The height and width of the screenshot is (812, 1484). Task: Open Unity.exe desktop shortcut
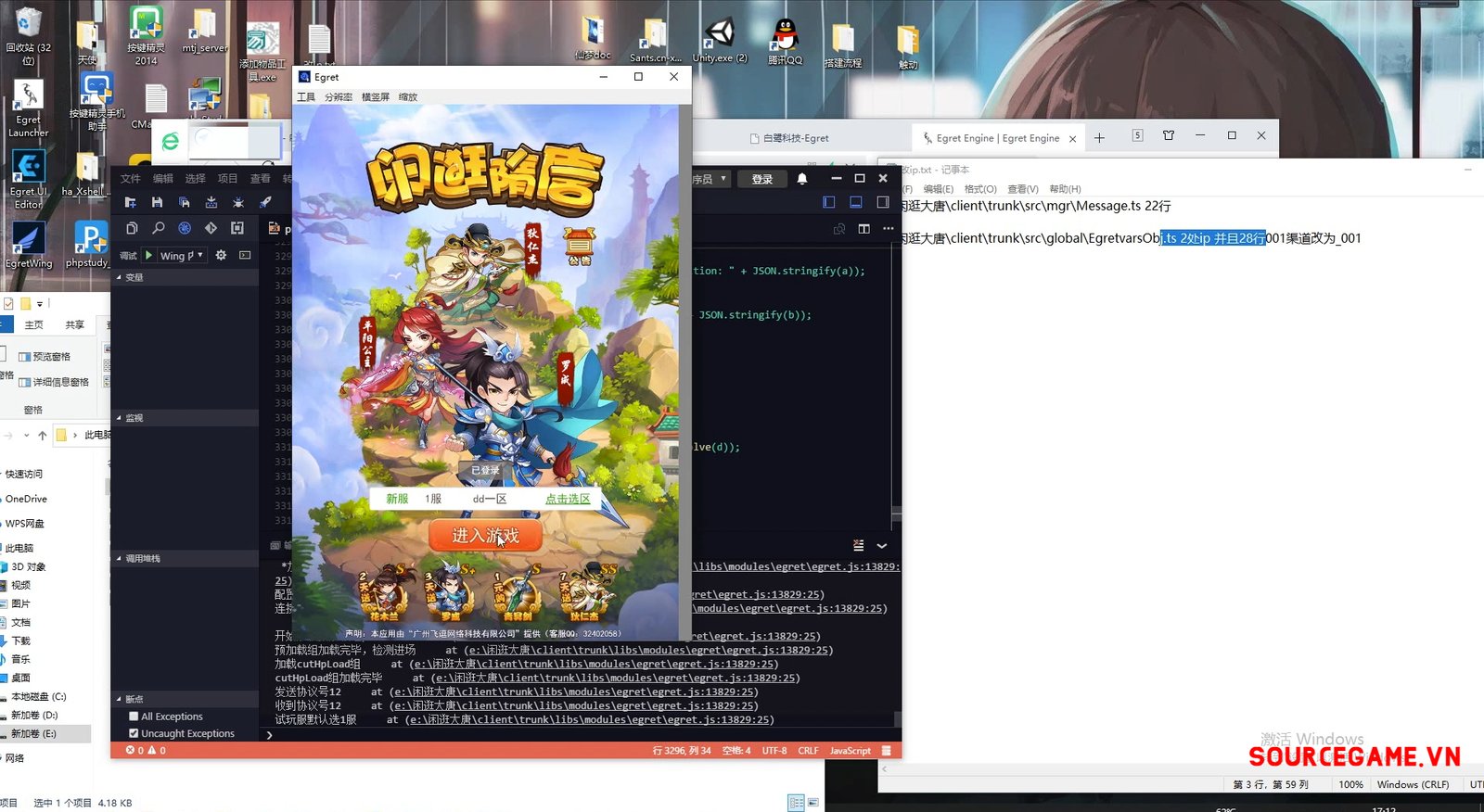[x=720, y=42]
